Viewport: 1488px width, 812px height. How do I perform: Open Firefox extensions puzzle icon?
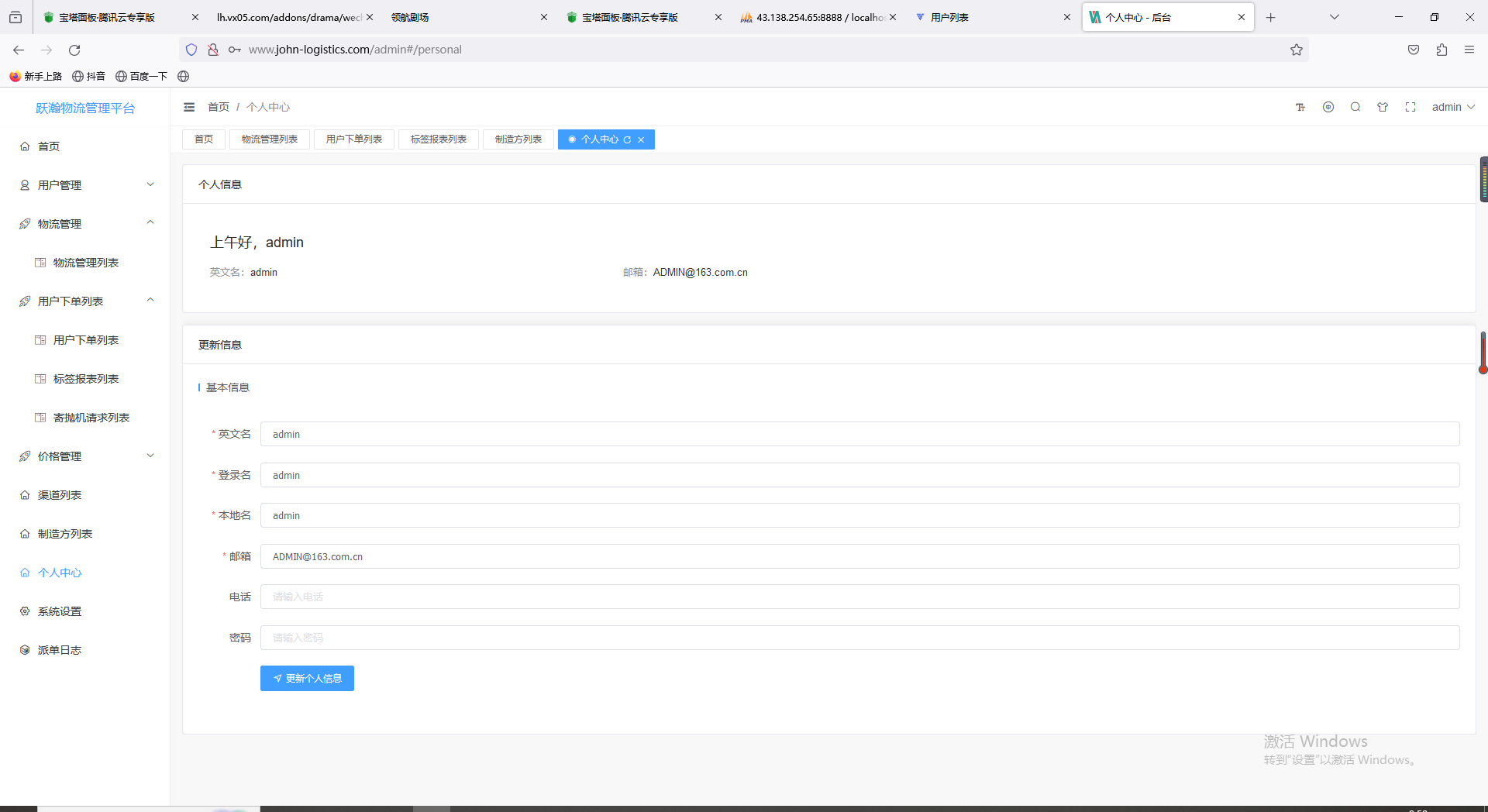click(1441, 50)
